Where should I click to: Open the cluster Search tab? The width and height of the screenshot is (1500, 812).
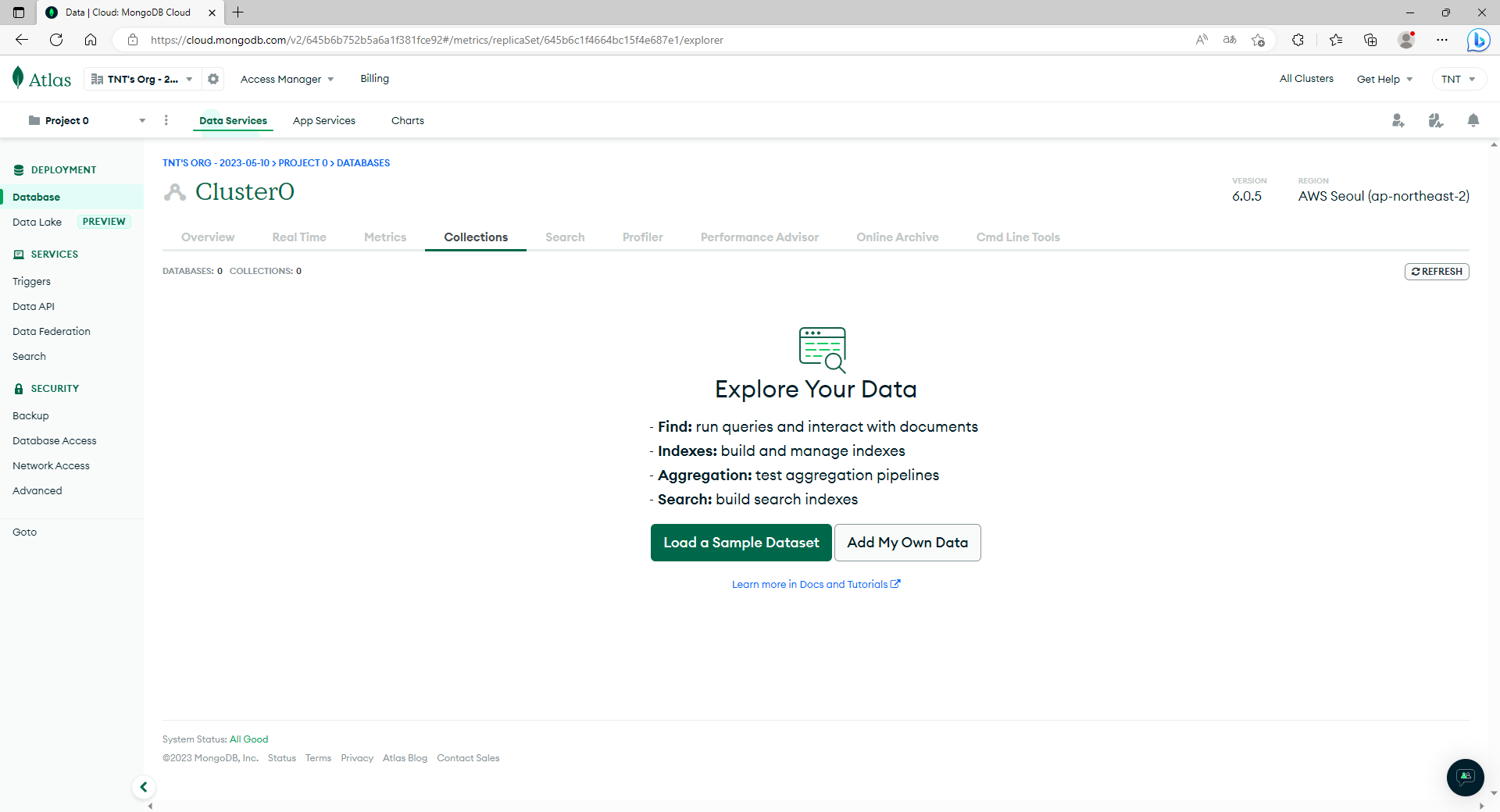tap(565, 237)
